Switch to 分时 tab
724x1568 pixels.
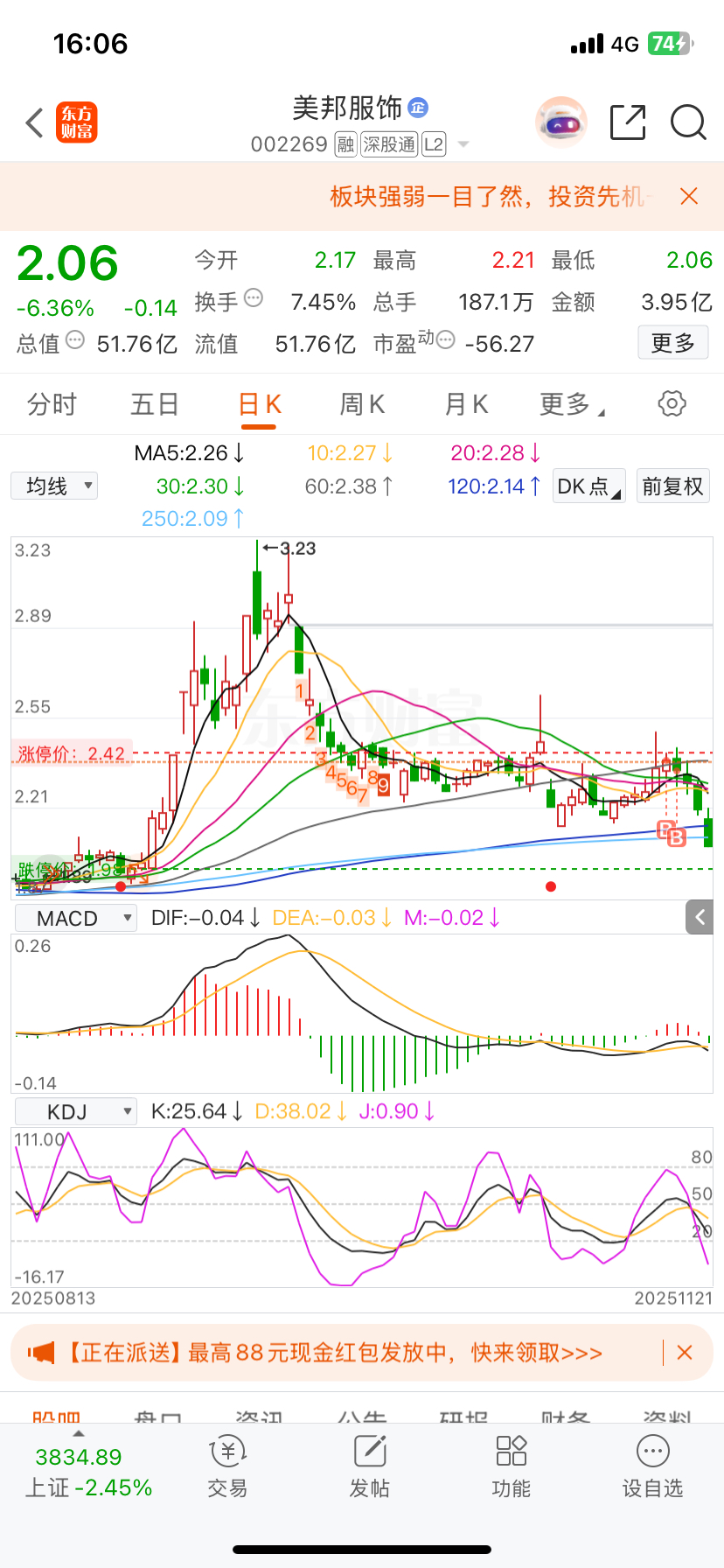[x=52, y=404]
